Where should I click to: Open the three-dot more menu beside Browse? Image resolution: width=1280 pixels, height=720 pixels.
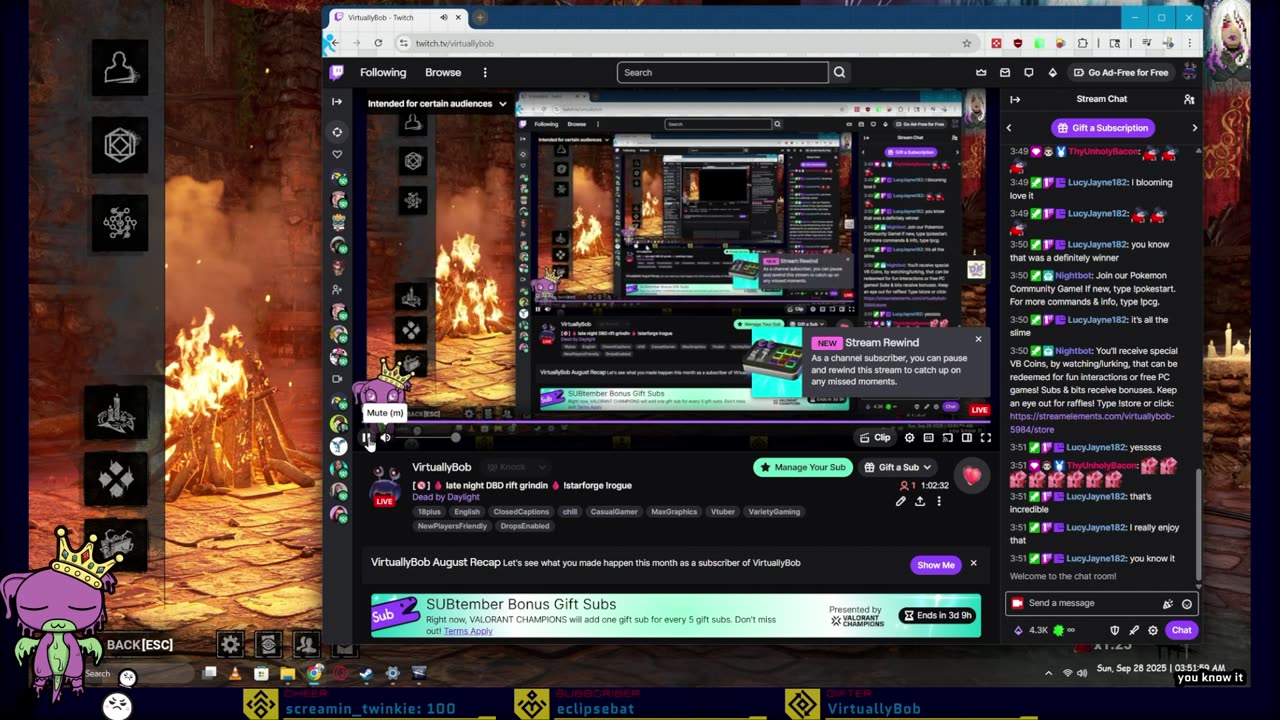[485, 72]
